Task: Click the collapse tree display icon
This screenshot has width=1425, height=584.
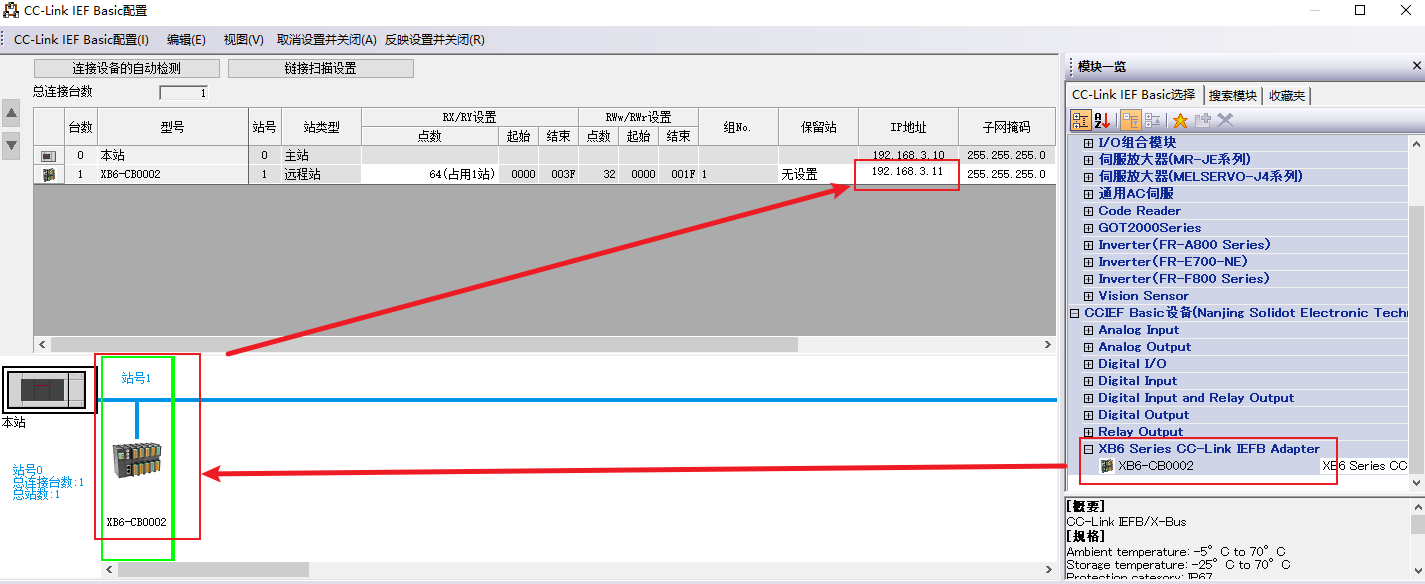Action: pos(1150,119)
